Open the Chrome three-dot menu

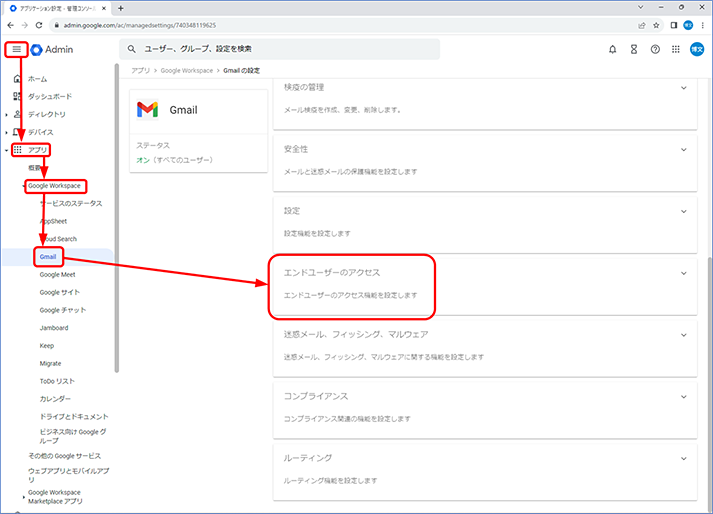click(703, 25)
